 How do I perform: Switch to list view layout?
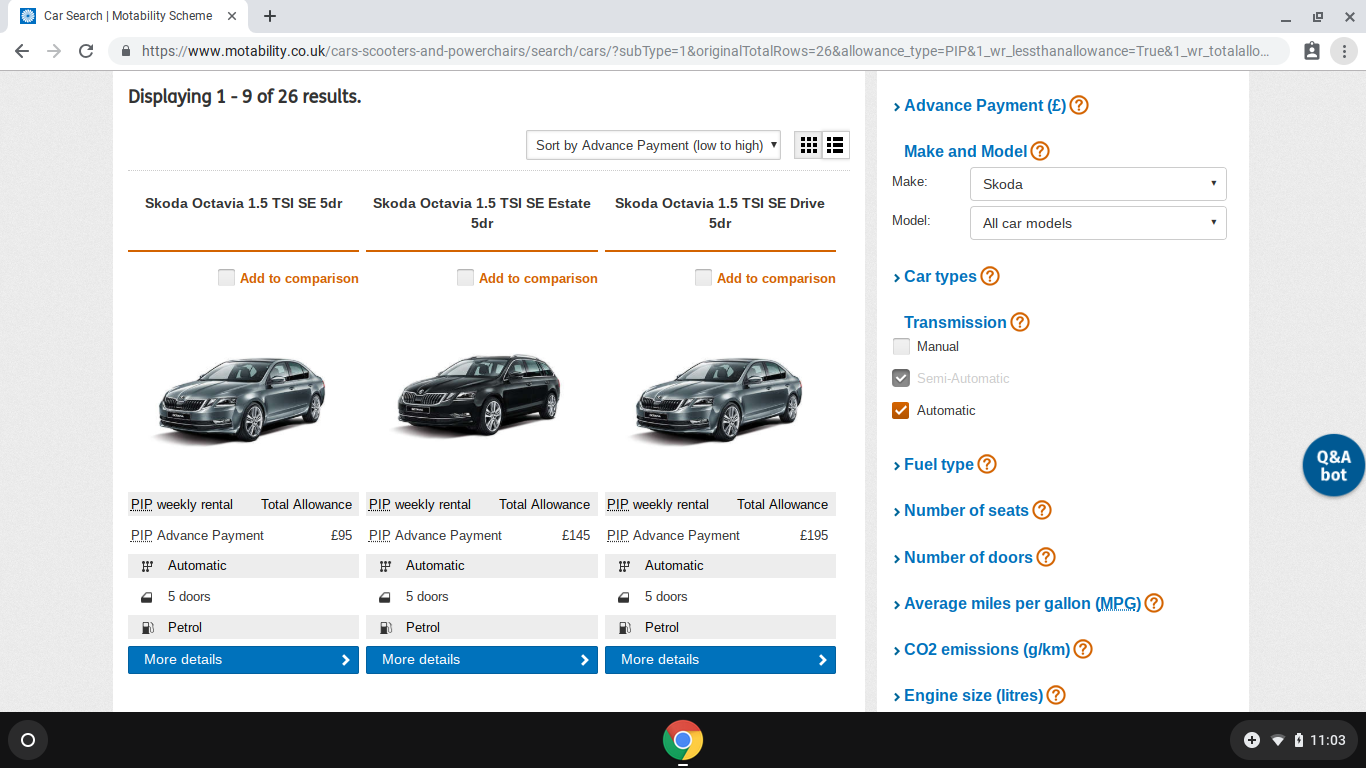[835, 144]
